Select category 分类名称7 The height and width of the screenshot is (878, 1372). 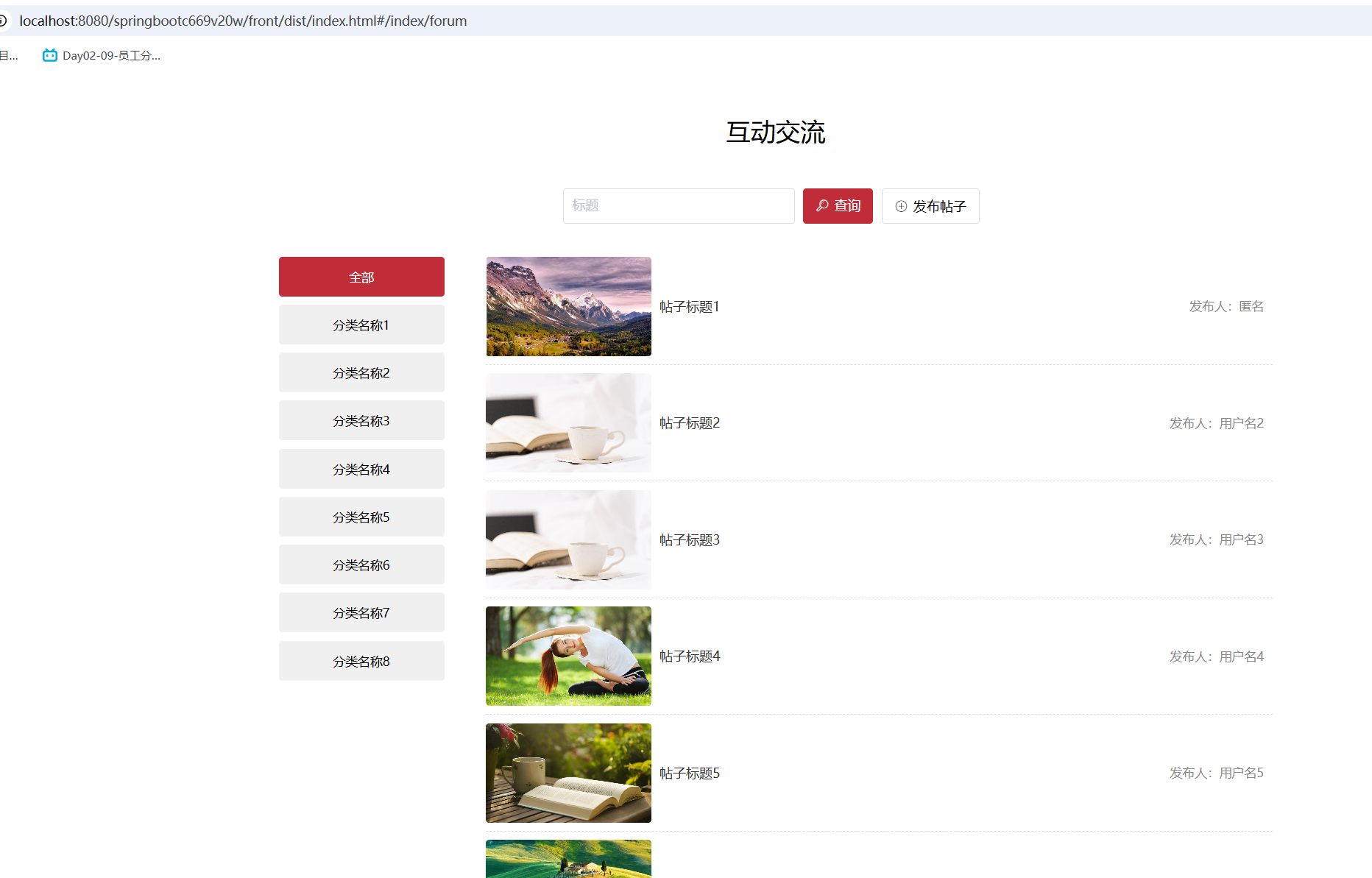coord(361,612)
